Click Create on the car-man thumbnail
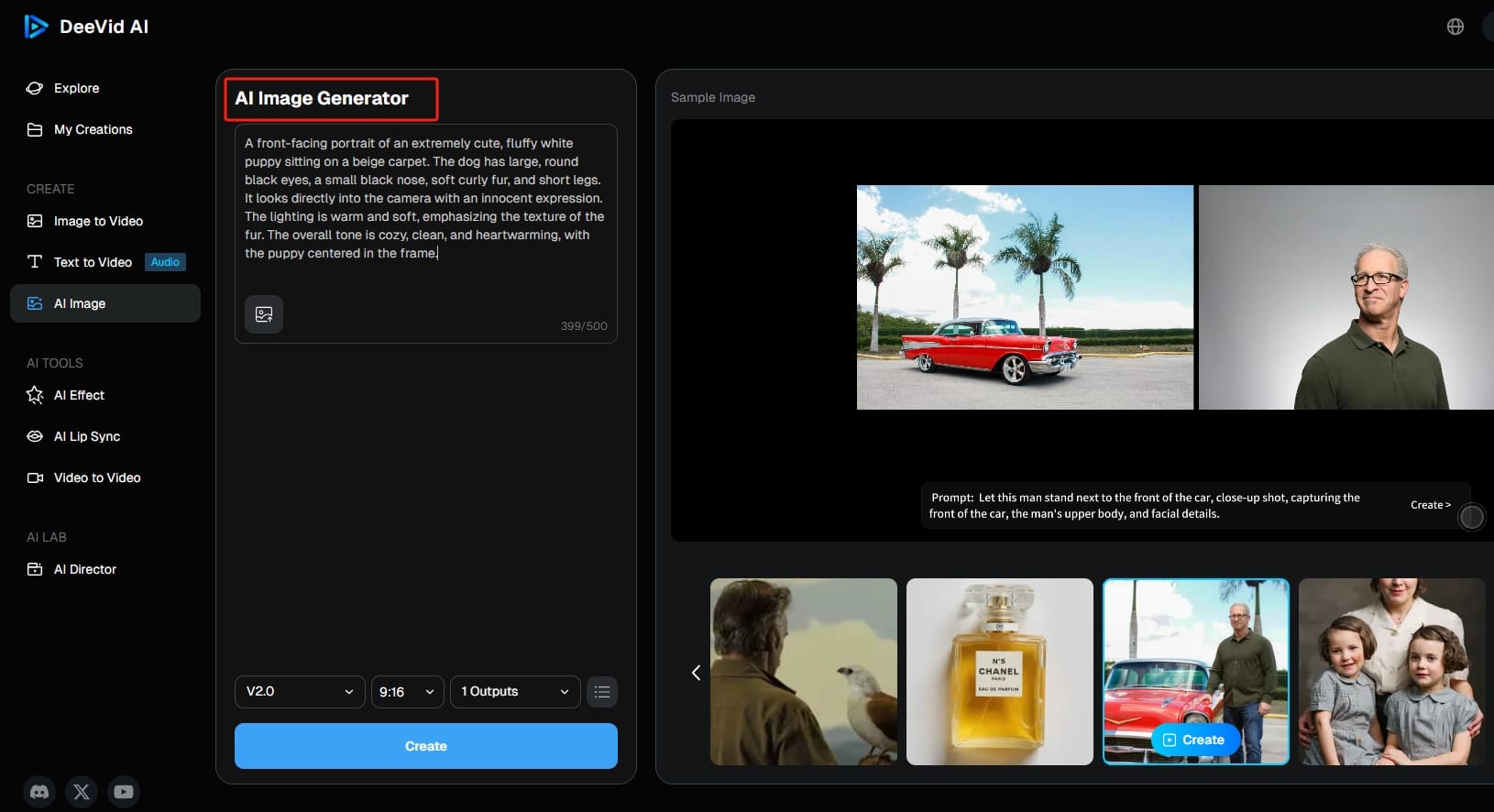 [1195, 740]
